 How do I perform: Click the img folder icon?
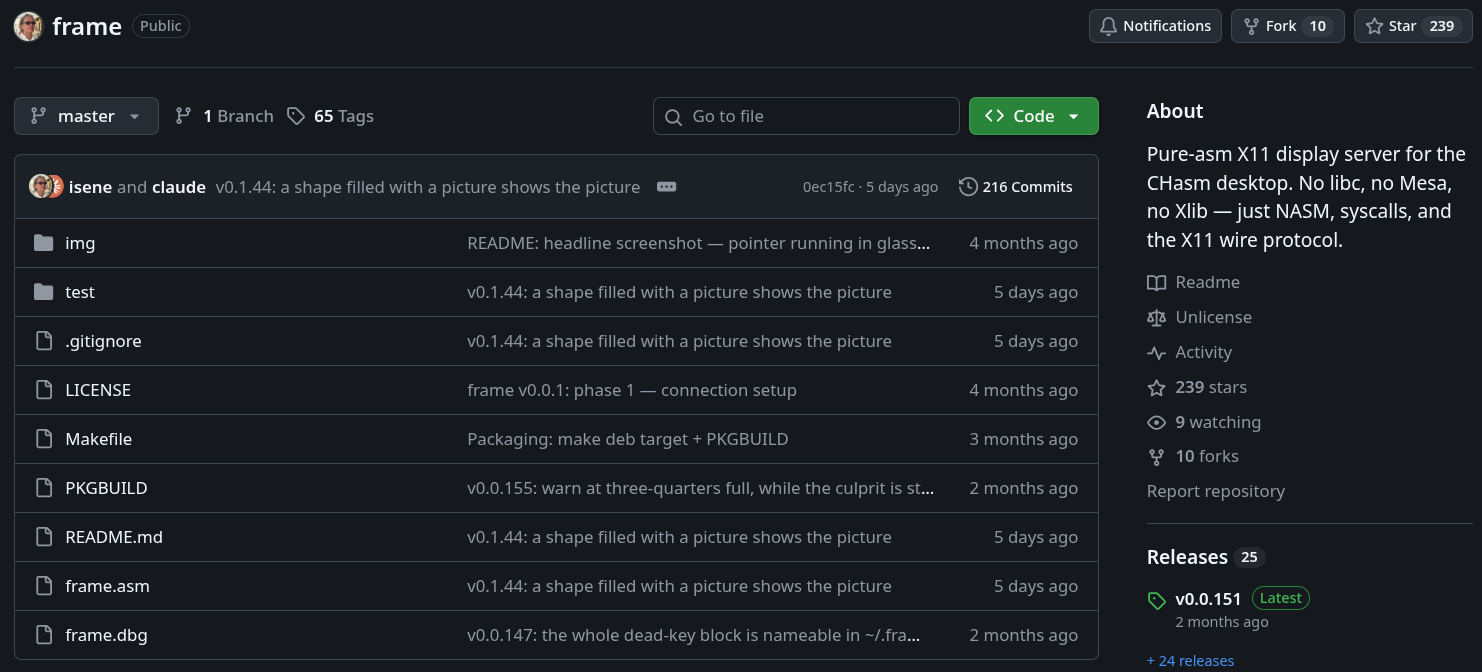[x=43, y=243]
